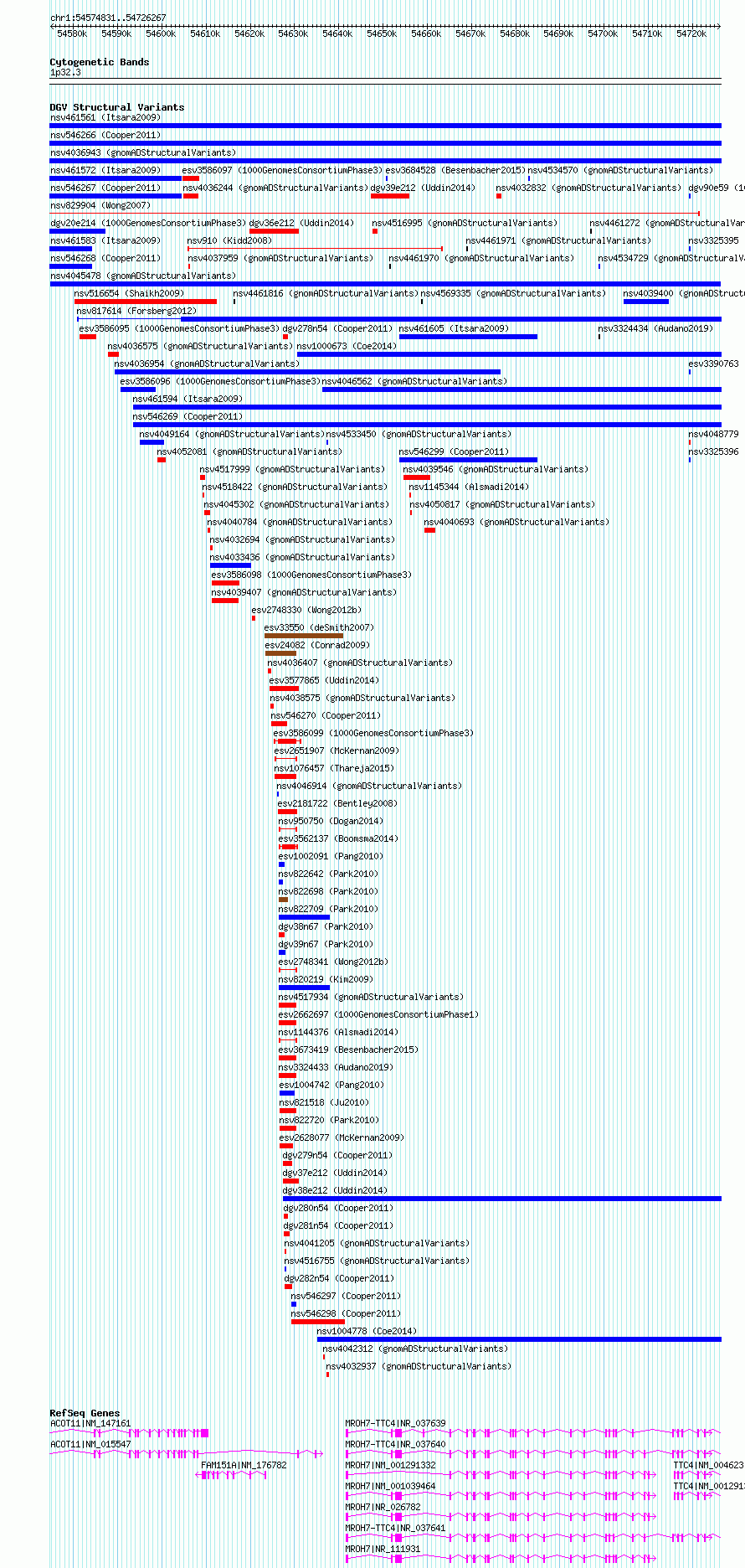745x1568 pixels.
Task: Select nsv546269 (Cooper2011) variant label
Action: click(x=188, y=417)
